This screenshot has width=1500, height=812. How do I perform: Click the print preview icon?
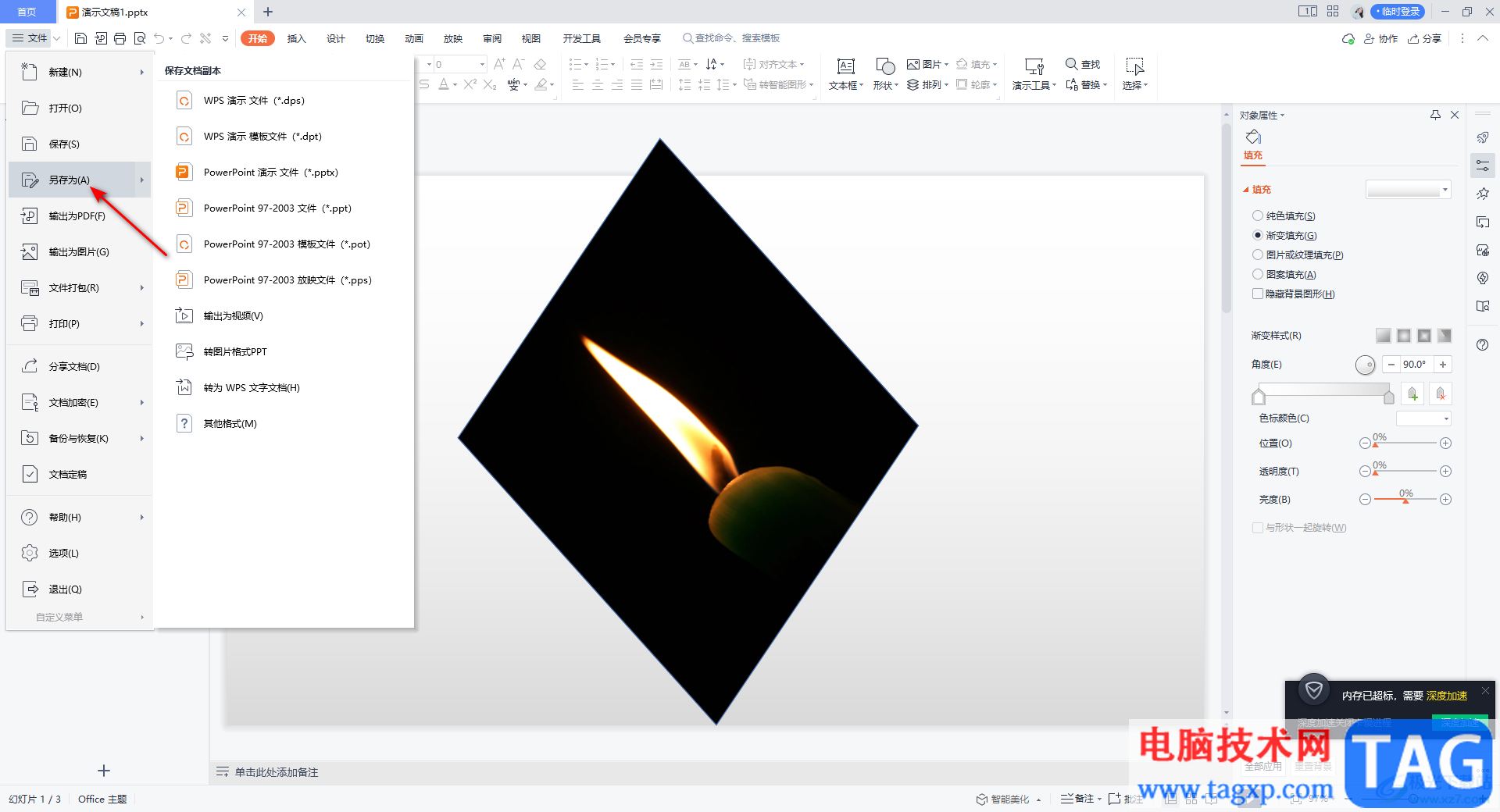pyautogui.click(x=140, y=38)
